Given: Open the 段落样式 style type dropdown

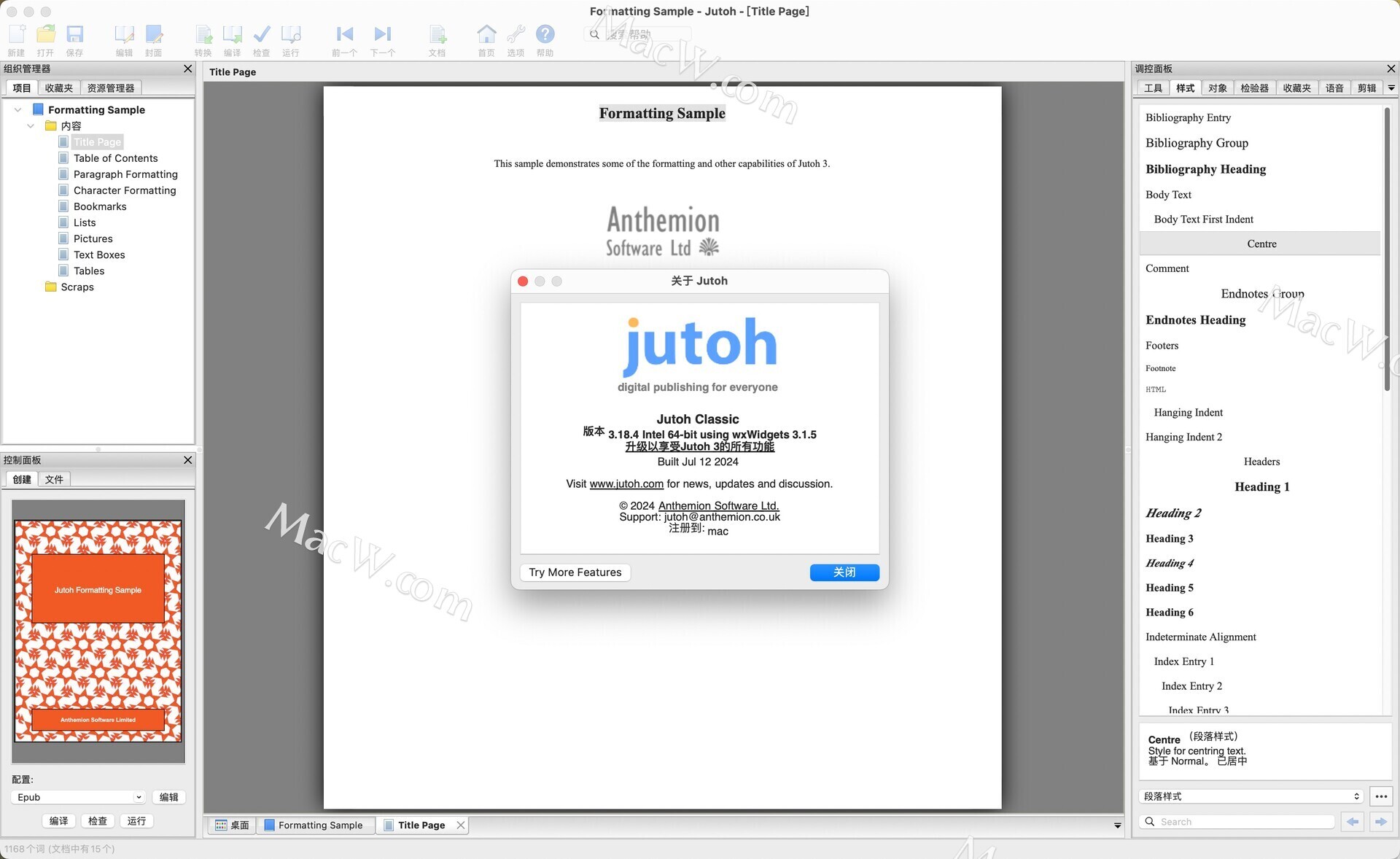Looking at the screenshot, I should click(1251, 796).
